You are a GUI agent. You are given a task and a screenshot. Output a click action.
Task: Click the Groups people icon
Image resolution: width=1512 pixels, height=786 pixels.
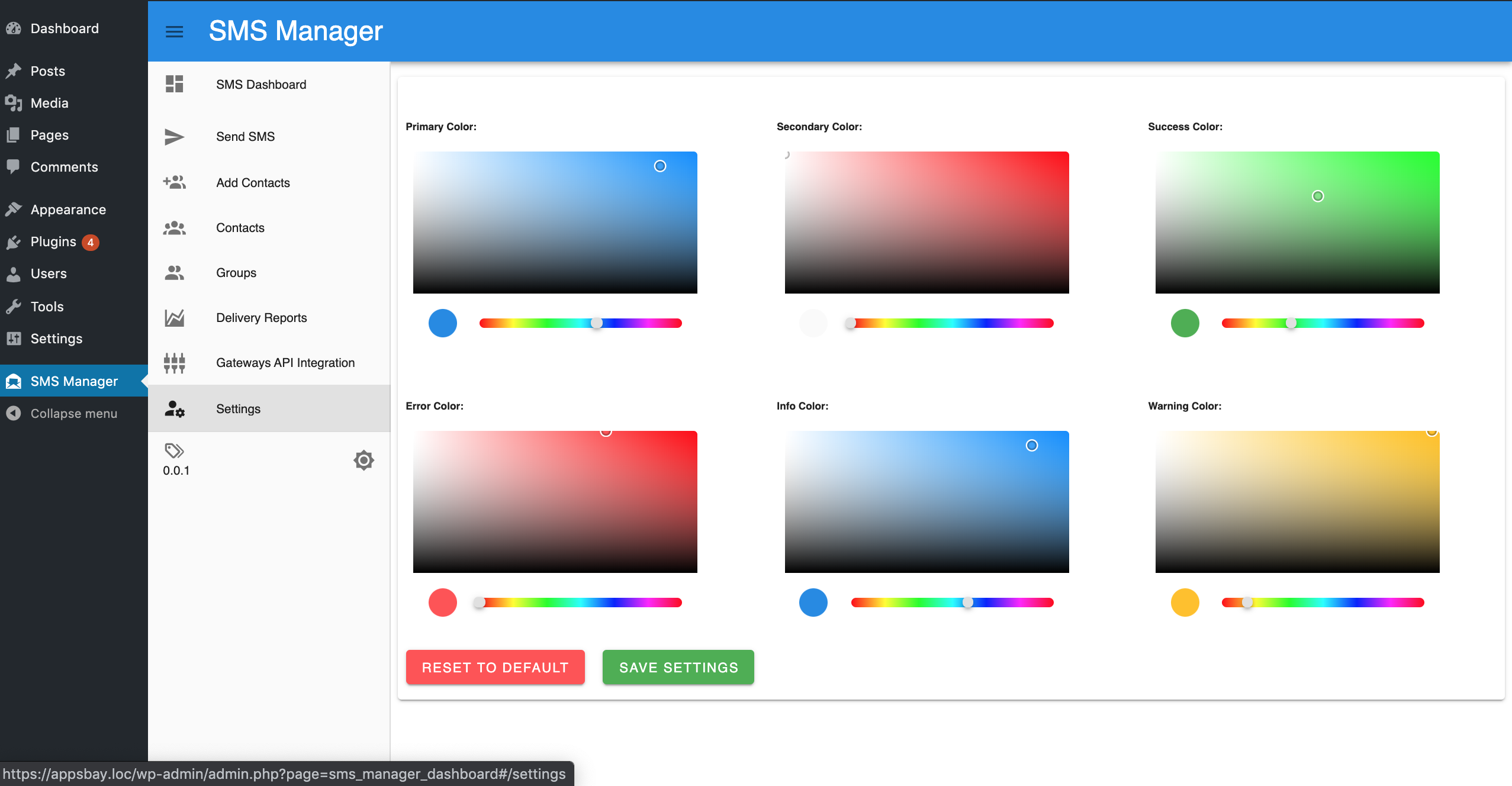coord(174,273)
